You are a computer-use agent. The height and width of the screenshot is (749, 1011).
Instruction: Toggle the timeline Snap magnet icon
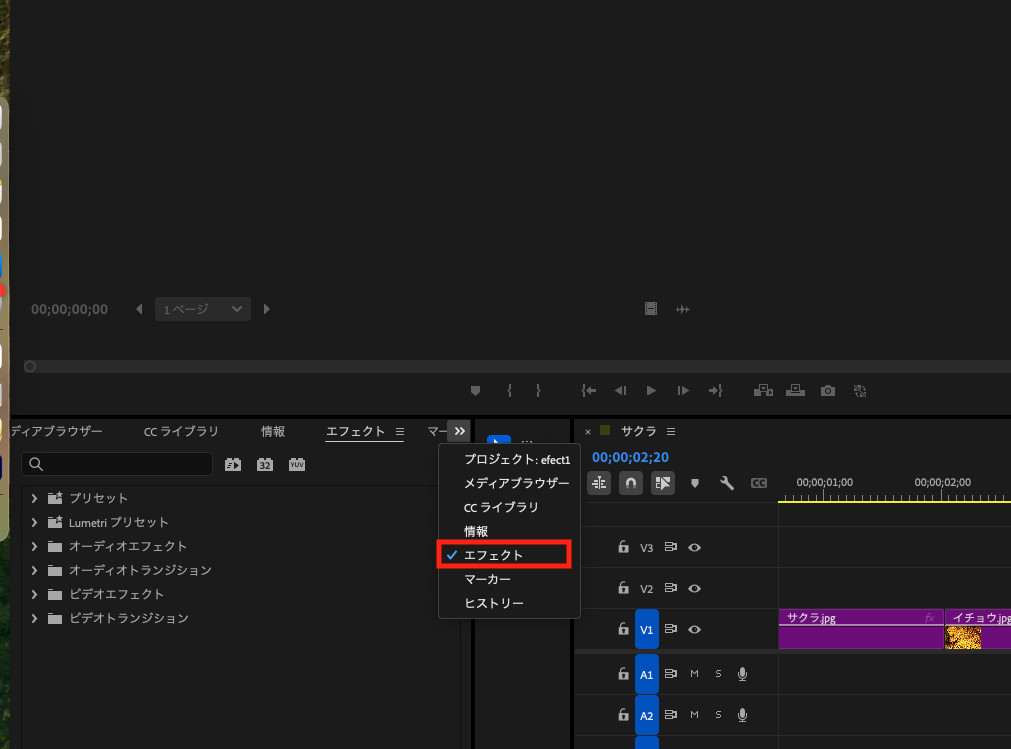(x=631, y=483)
